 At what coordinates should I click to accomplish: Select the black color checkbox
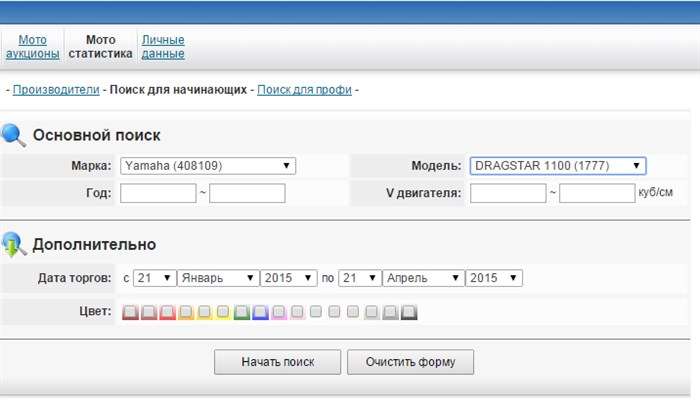pos(409,312)
